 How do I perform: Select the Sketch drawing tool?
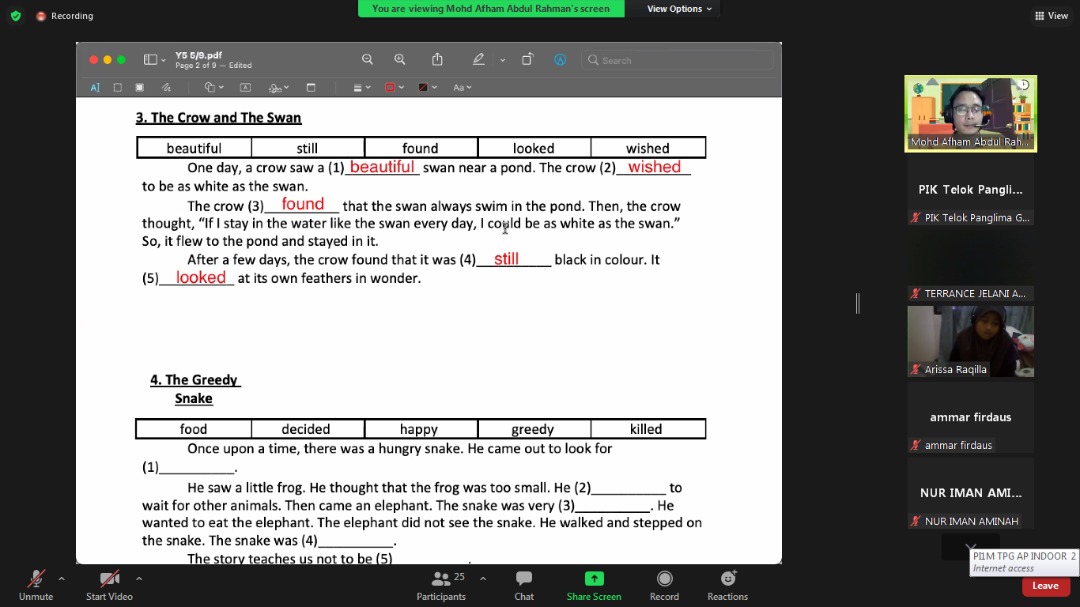[x=166, y=88]
